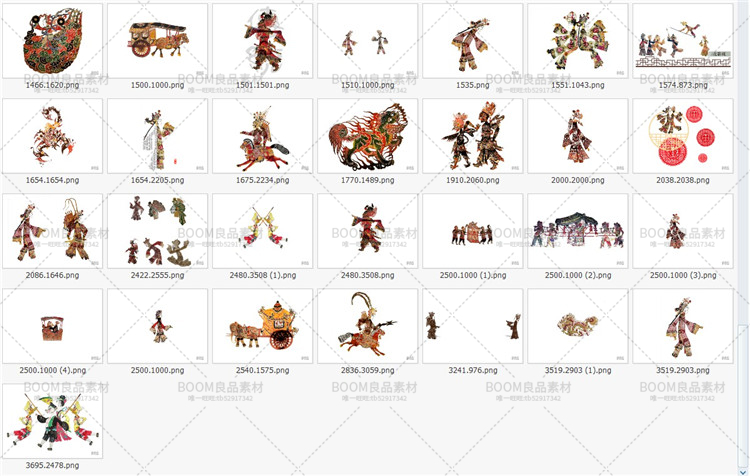Click the file name 2480.3508 (1).png

click(263, 275)
